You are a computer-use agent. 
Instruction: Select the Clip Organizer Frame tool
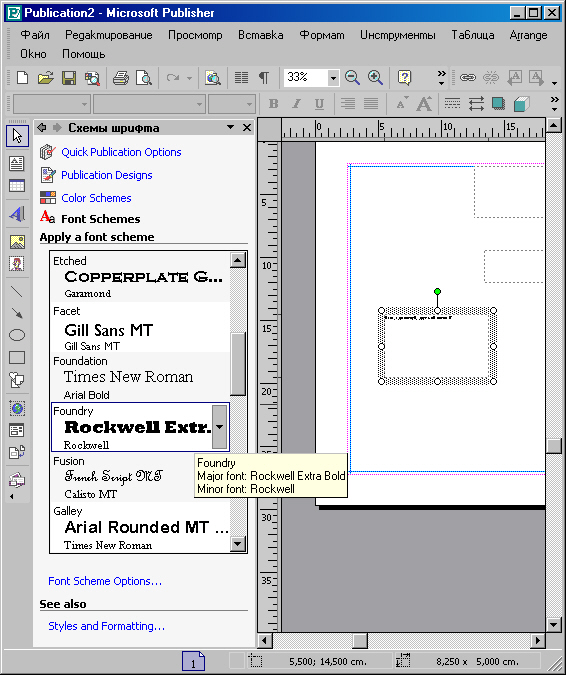tap(17, 264)
